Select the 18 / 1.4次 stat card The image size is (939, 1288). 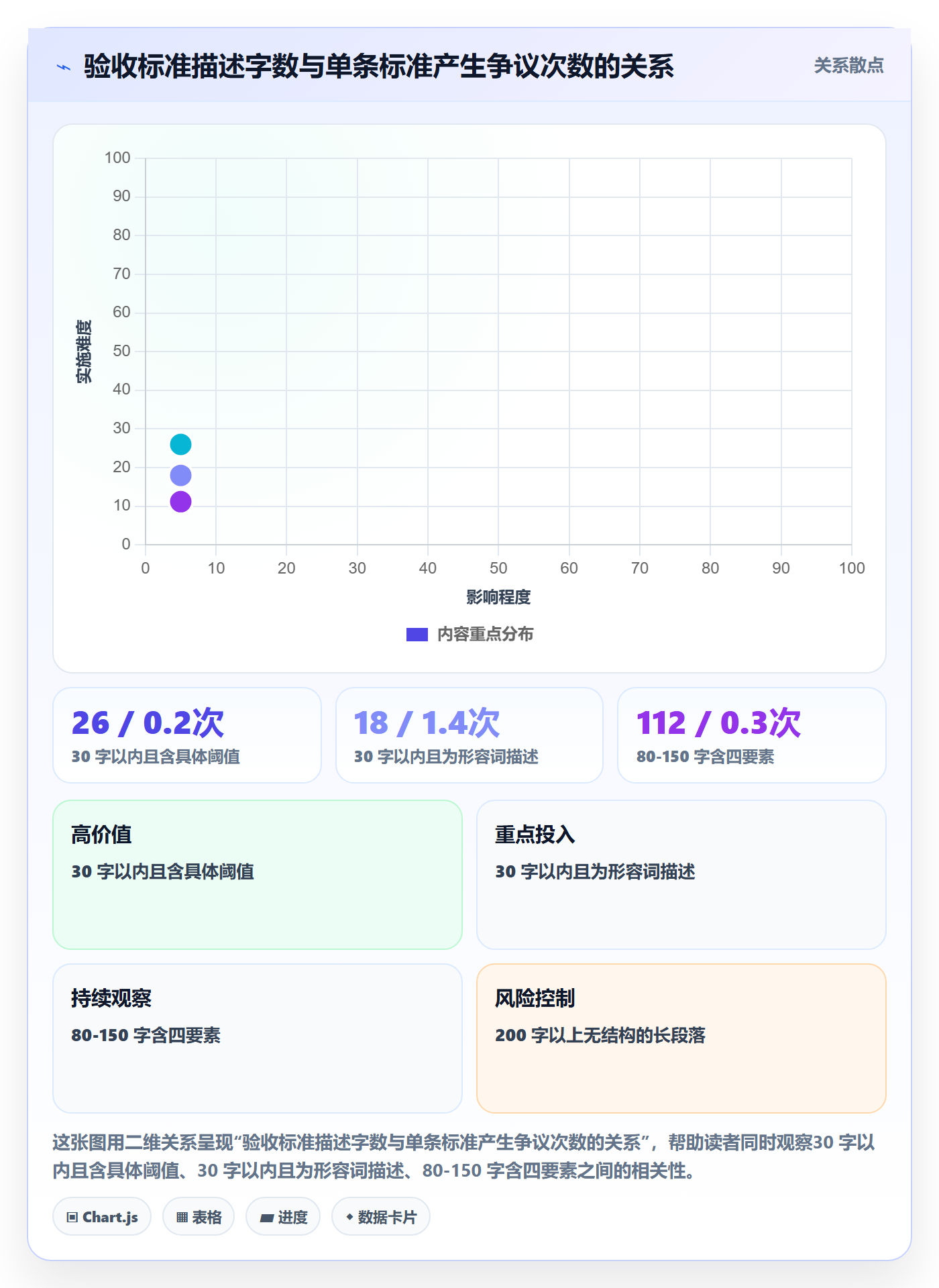[469, 735]
